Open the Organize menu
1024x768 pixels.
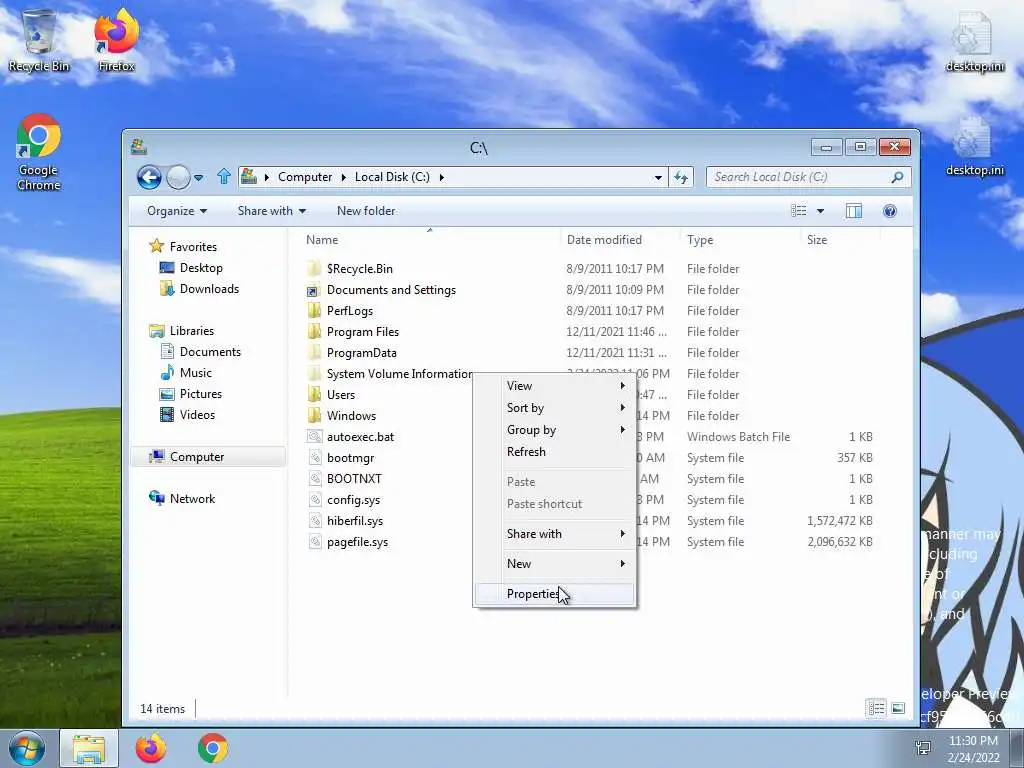point(177,211)
